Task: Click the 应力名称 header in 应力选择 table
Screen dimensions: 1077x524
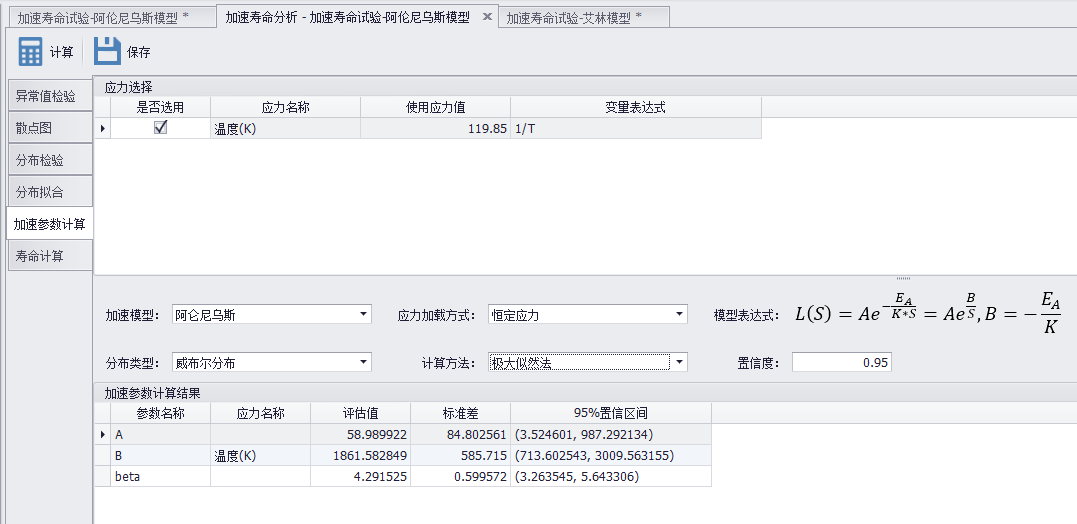Action: [285, 107]
